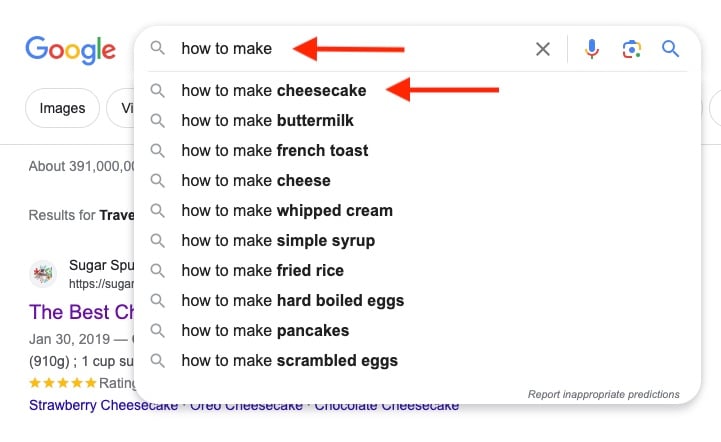This screenshot has width=721, height=442.
Task: Select "how to make fried rice" suggestion
Action: click(x=262, y=271)
